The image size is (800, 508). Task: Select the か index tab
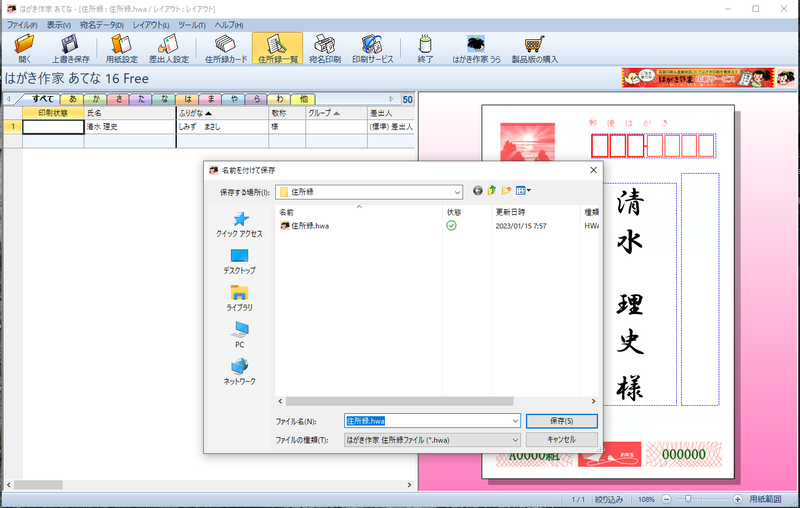(x=95, y=99)
